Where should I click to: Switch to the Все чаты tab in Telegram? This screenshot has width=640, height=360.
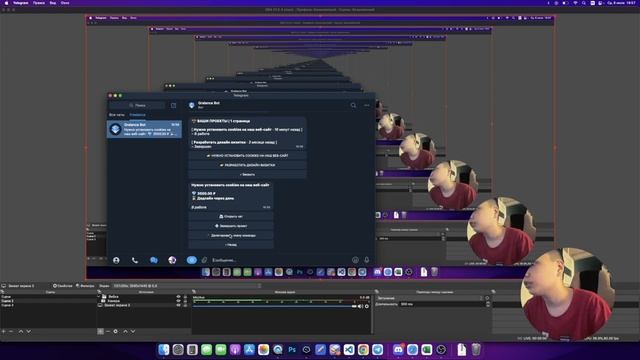point(117,115)
